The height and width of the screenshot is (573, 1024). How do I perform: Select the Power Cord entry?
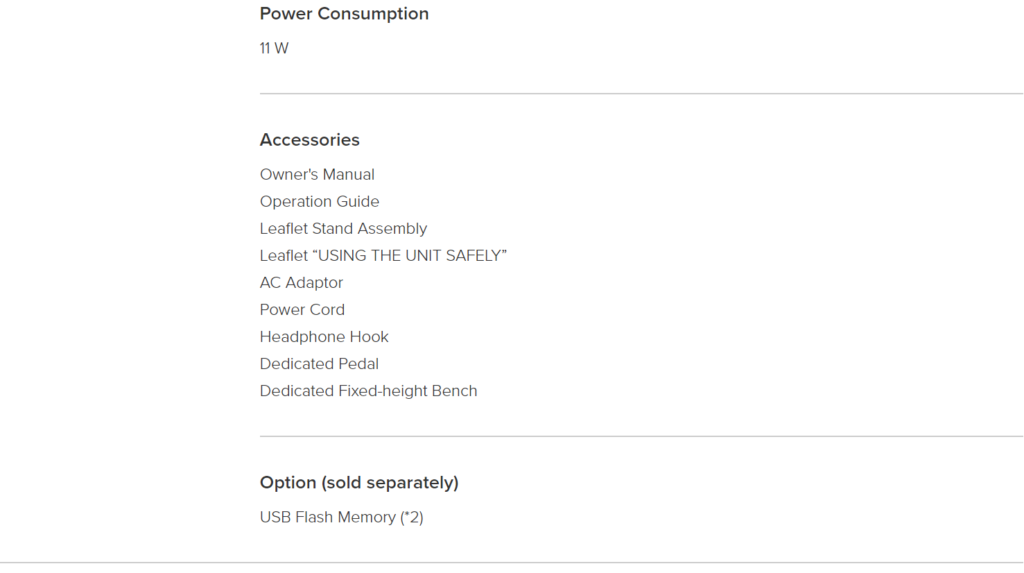pyautogui.click(x=302, y=310)
